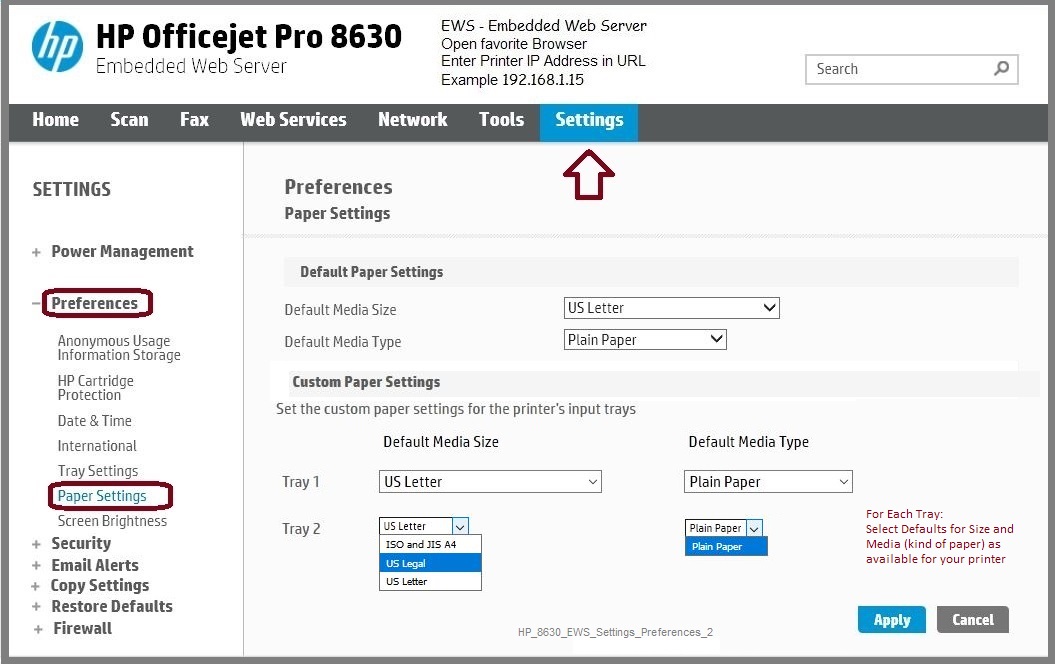Click Tray 2 media size dropdown arrow
This screenshot has width=1055, height=664.
460,526
